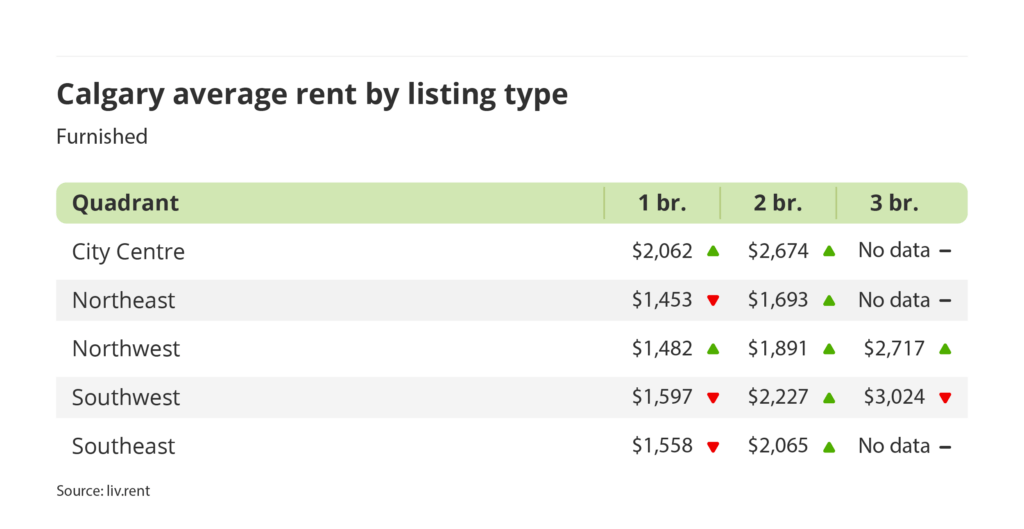Click the Northwest quadrant row label
1024x529 pixels.
pyautogui.click(x=126, y=348)
